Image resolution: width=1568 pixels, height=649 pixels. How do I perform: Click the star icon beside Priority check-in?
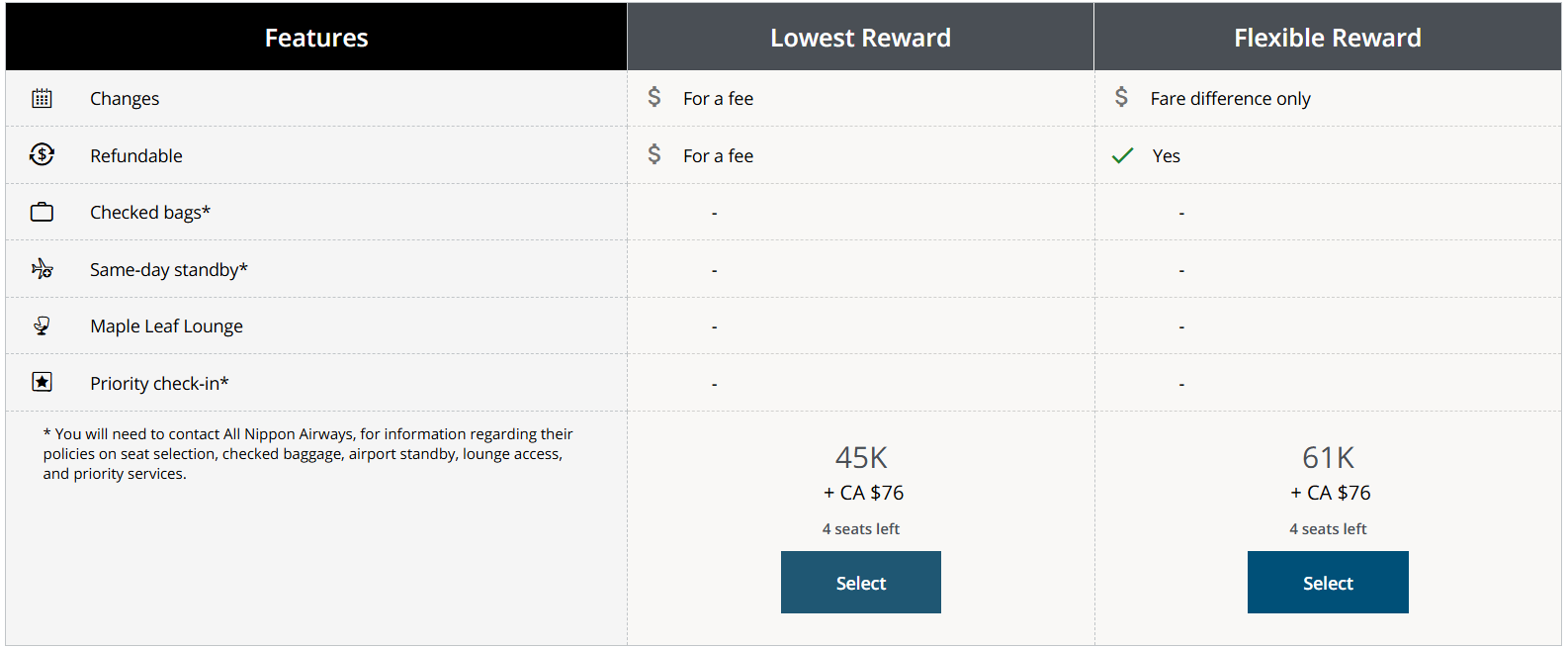click(x=42, y=383)
